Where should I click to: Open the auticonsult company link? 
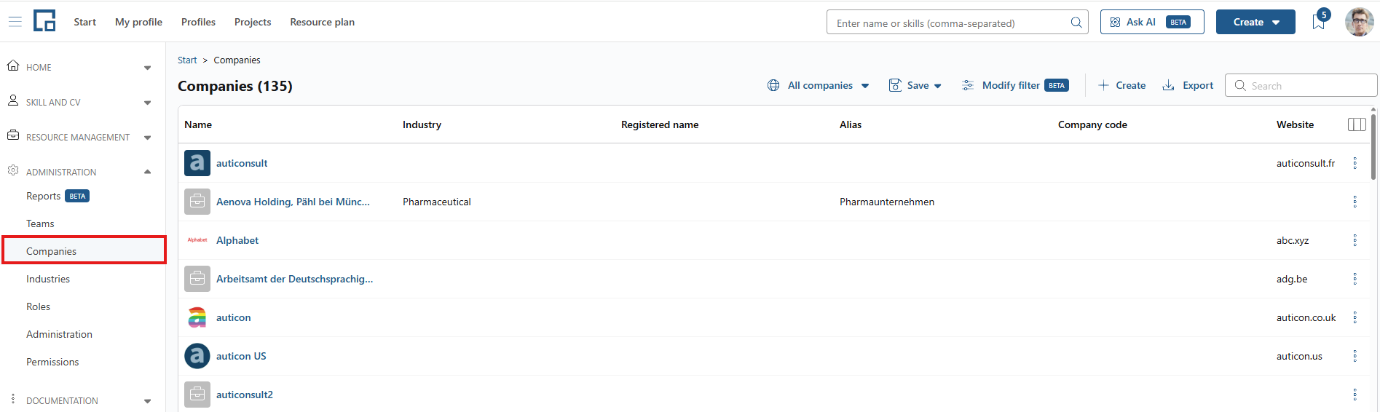(x=242, y=163)
